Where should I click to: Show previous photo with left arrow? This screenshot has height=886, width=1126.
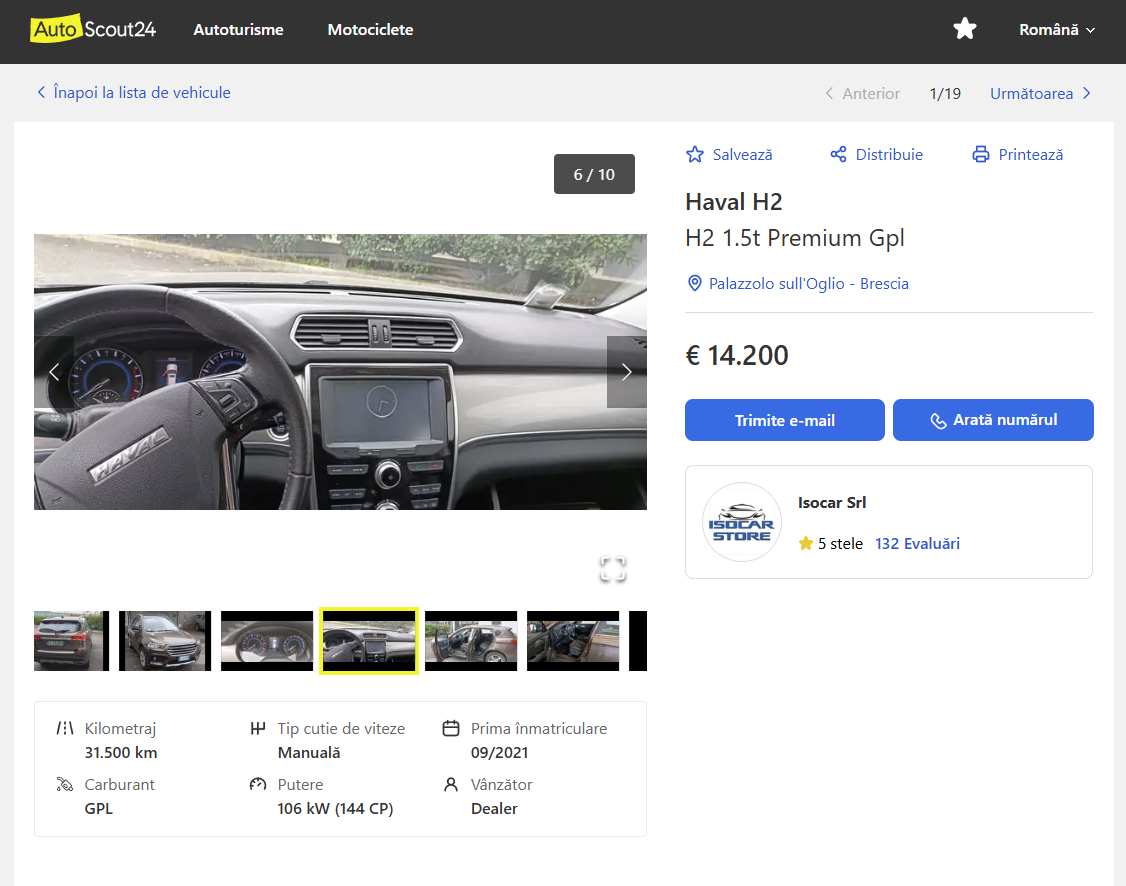[54, 372]
